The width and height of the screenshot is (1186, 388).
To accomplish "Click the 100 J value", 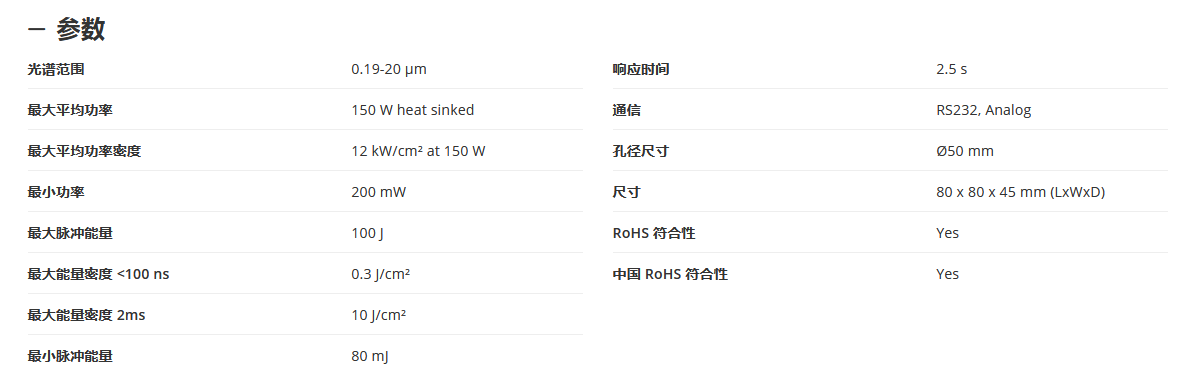I will click(368, 233).
